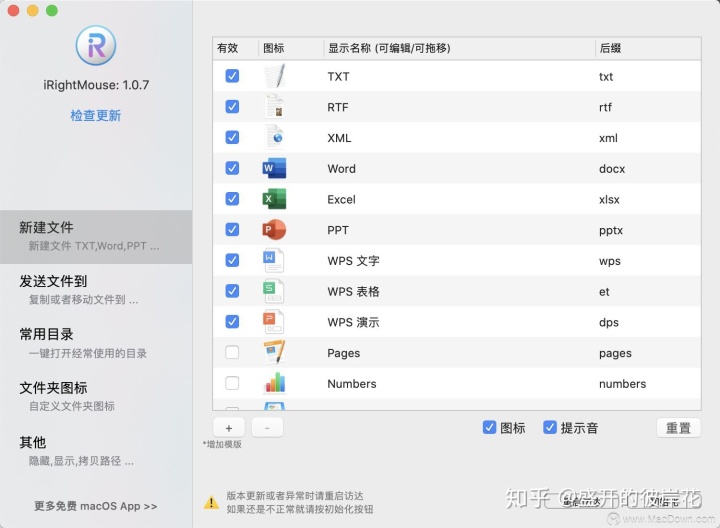Click the et suffix cell
Viewport: 720px width, 528px height.
click(604, 292)
